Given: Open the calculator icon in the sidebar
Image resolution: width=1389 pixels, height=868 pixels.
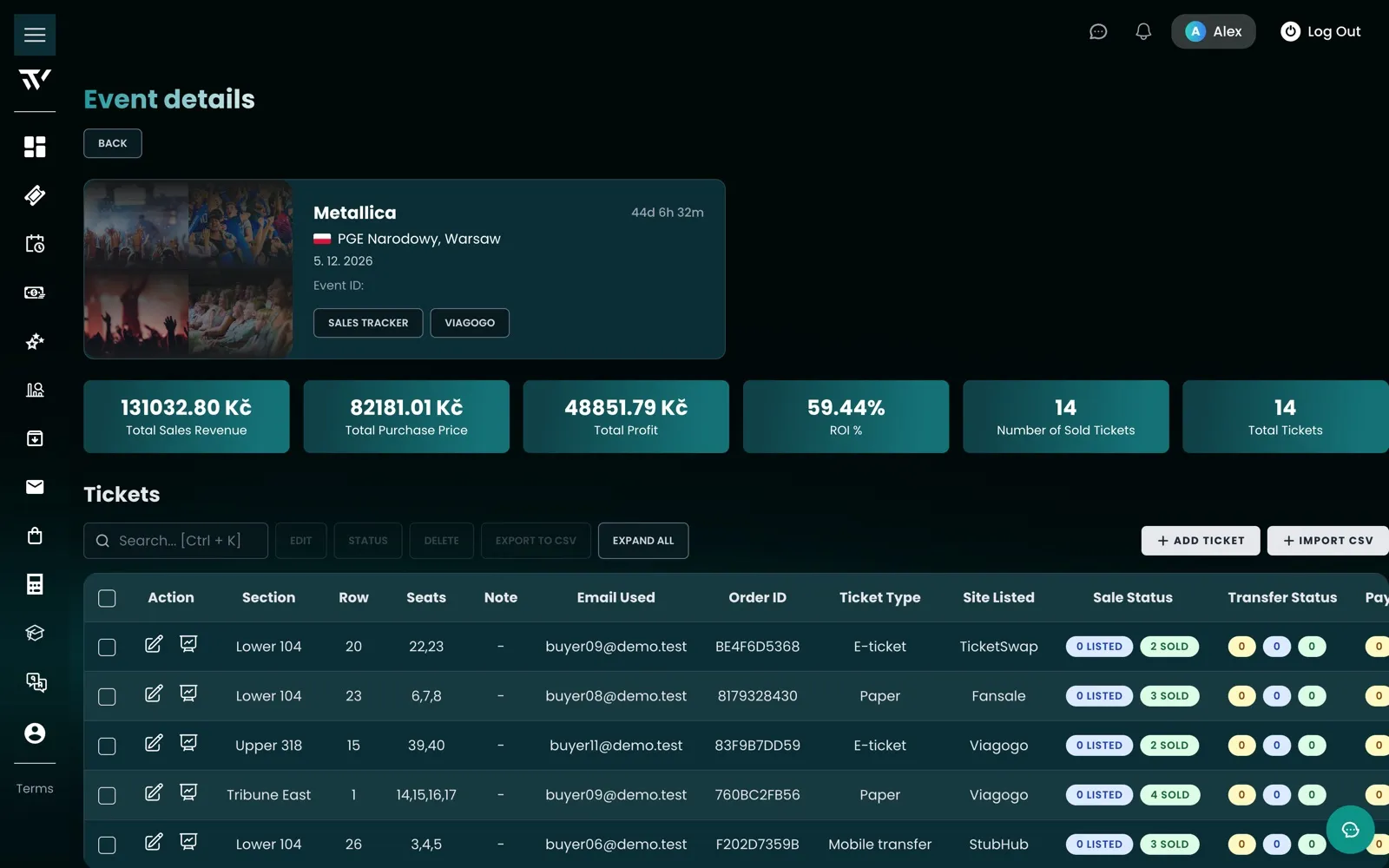Looking at the screenshot, I should pos(35,584).
